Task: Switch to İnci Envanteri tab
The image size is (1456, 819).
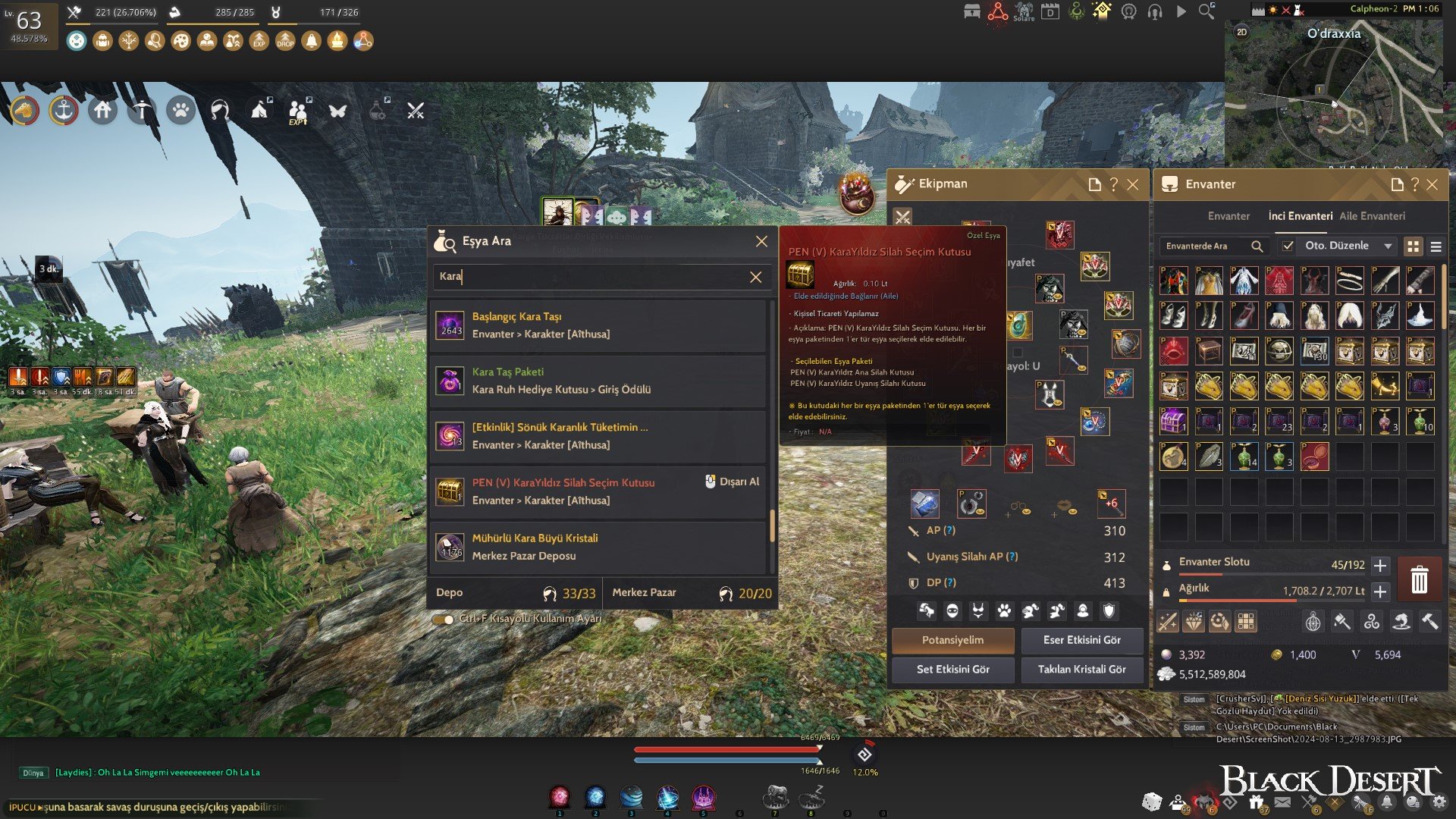Action: click(x=1300, y=216)
